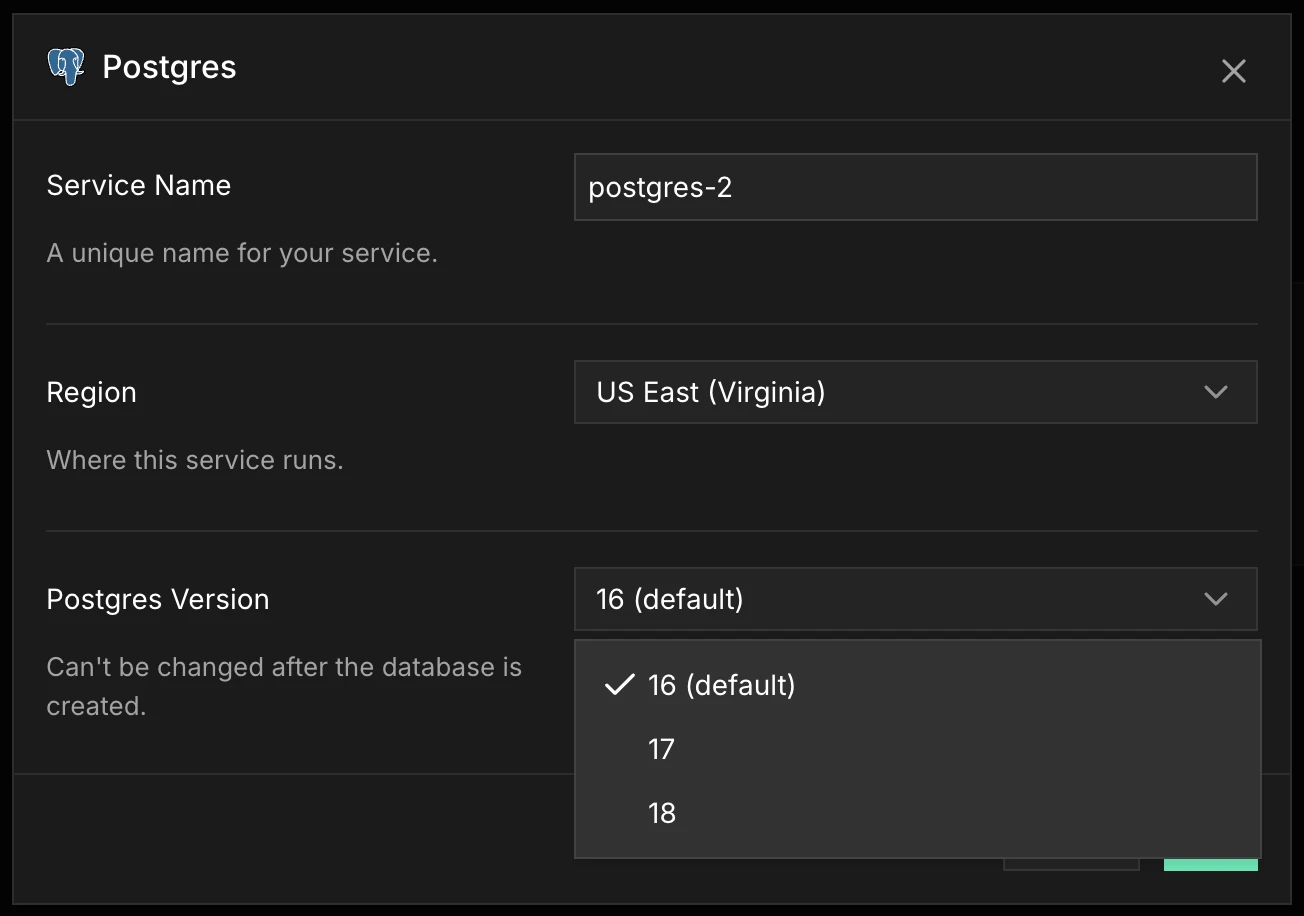Collapse the Postgres Version dropdown

point(915,599)
